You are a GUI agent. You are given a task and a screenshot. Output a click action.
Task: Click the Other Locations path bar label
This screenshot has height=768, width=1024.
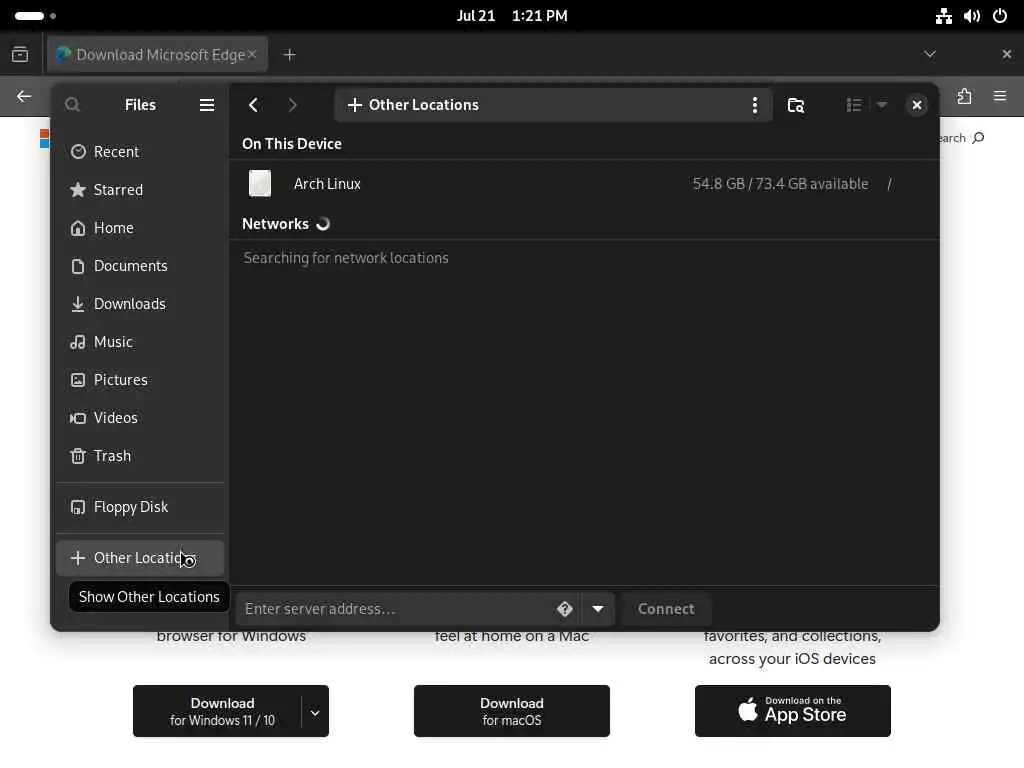pos(424,105)
